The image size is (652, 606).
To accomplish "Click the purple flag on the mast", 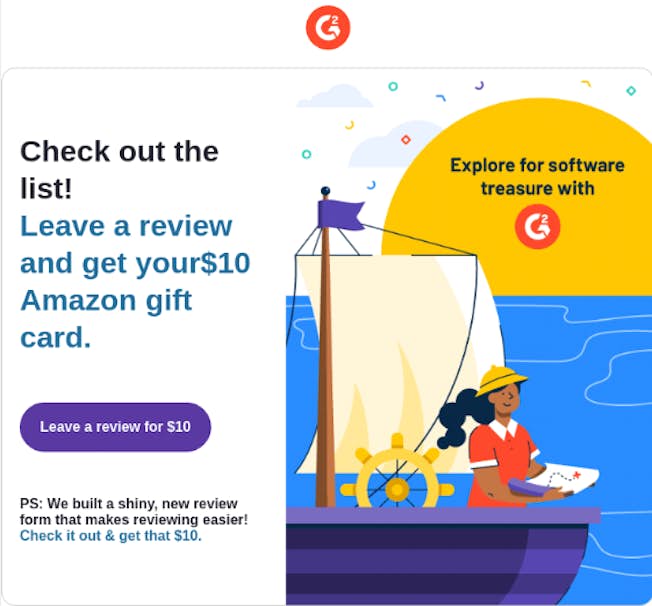I will 341,215.
